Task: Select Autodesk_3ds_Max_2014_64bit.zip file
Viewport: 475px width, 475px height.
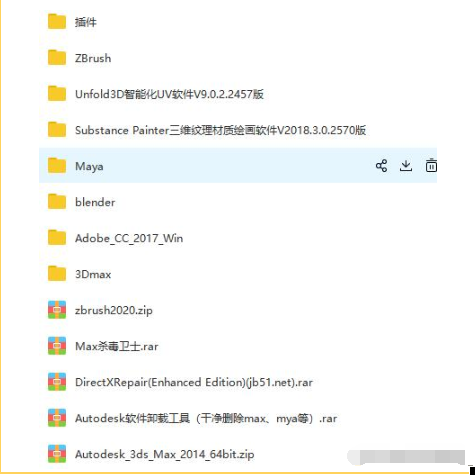Action: point(165,454)
